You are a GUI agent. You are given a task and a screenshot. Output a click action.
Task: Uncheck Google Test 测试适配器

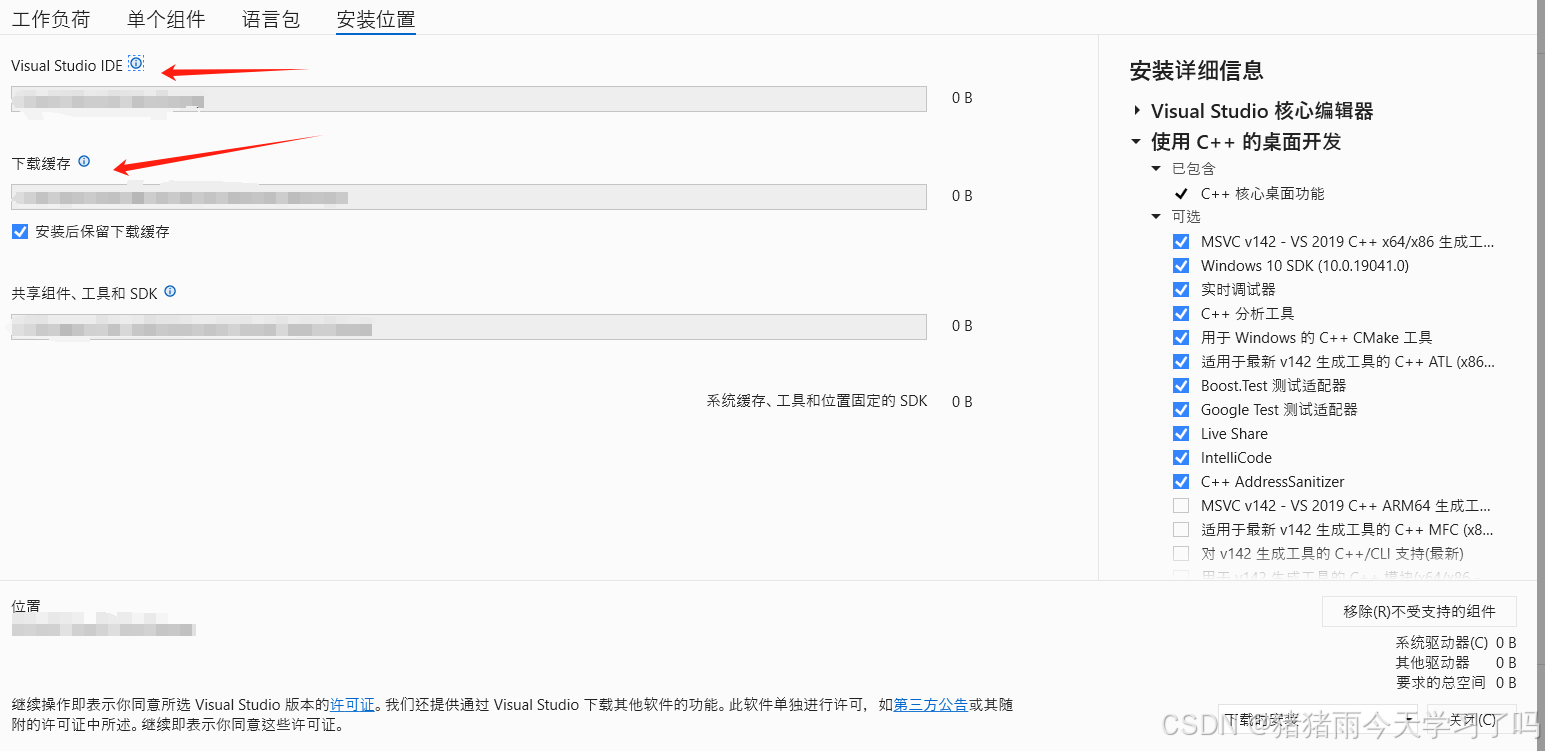point(1181,410)
